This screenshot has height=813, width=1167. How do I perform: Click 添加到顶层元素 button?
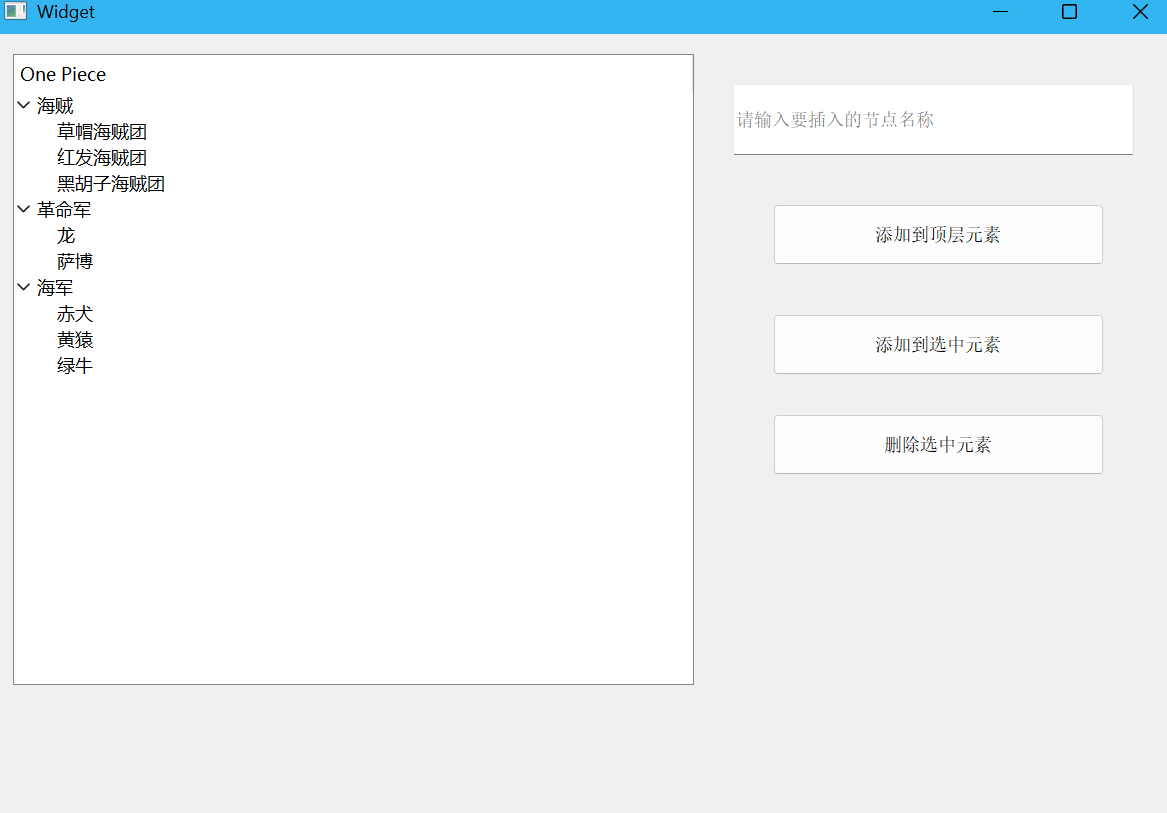point(938,235)
